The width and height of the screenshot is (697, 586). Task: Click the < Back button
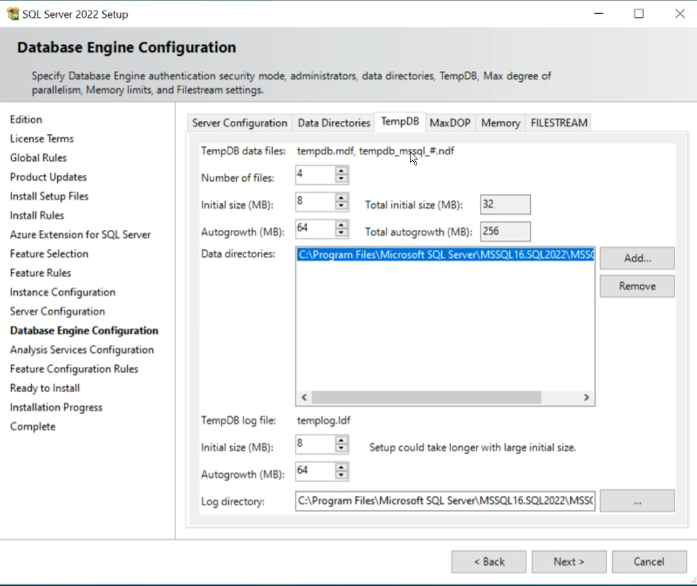(489, 562)
